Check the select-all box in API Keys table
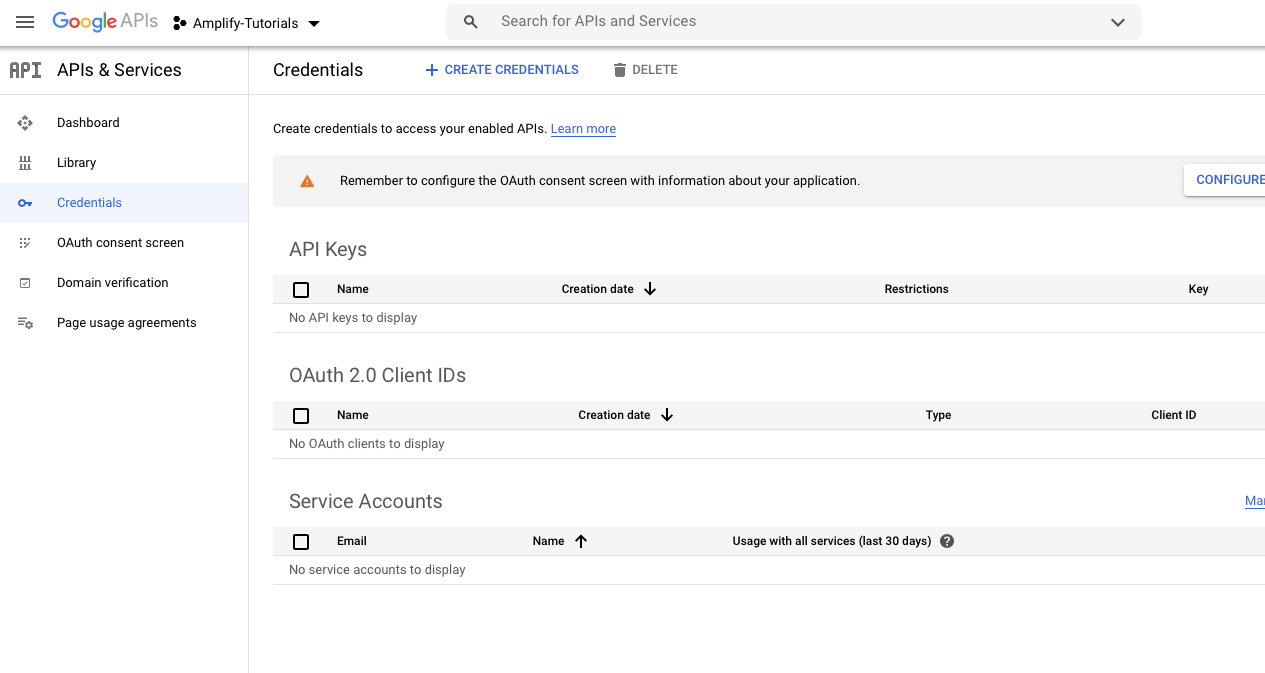This screenshot has width=1265, height=673. coord(301,289)
